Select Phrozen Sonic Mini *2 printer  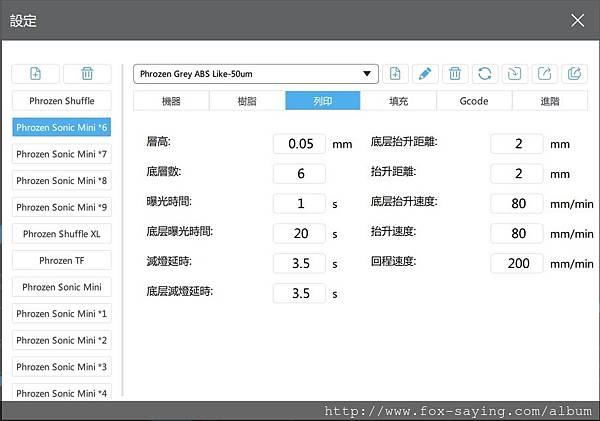(62, 340)
